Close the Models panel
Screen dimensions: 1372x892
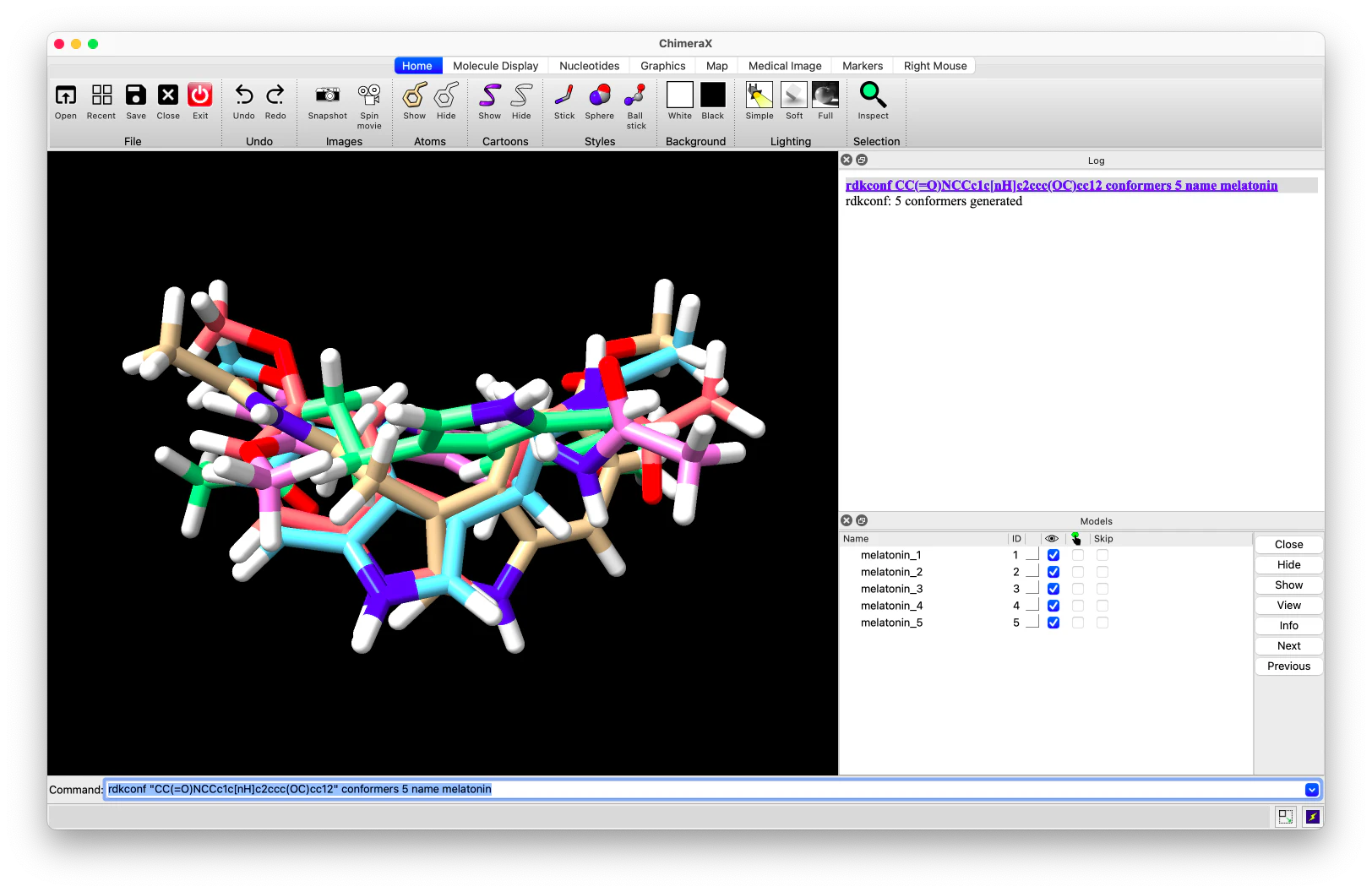click(x=847, y=520)
